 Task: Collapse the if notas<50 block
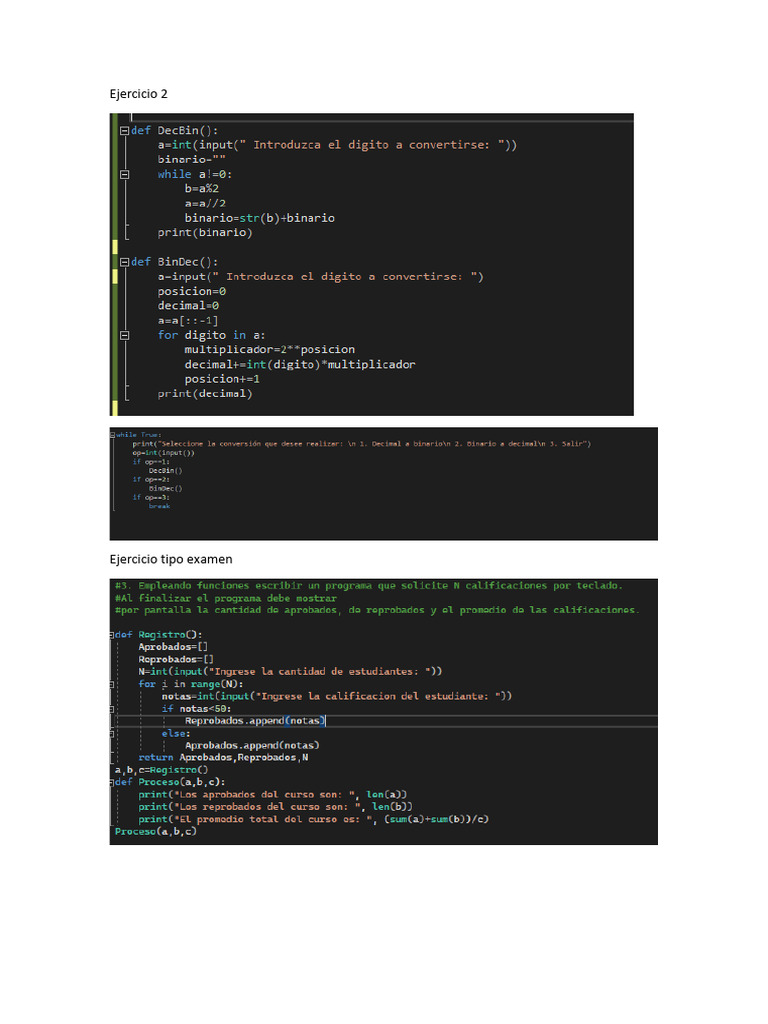tap(112, 709)
